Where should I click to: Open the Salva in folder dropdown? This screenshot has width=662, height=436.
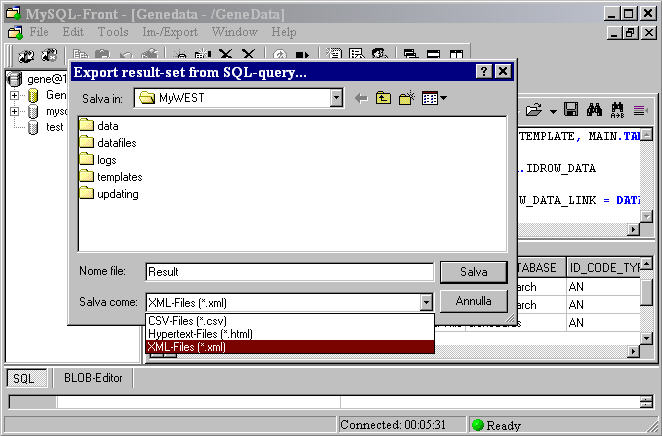coord(336,98)
